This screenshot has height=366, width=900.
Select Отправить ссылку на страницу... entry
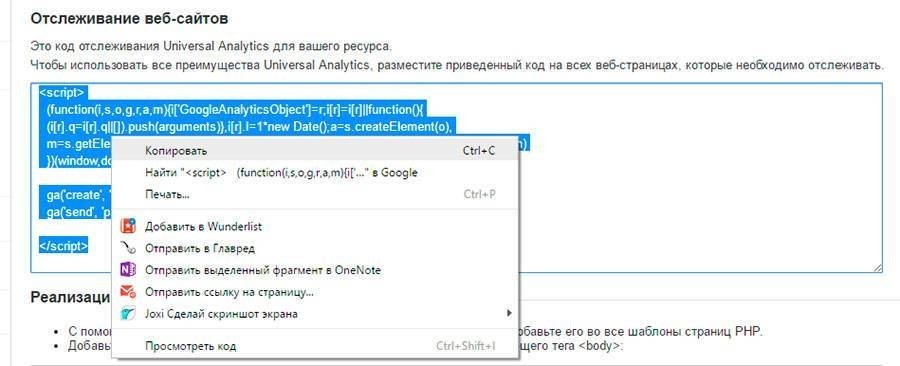(315, 292)
